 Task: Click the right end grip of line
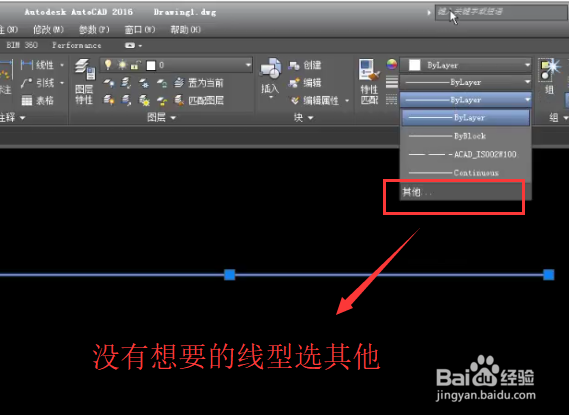(x=549, y=275)
